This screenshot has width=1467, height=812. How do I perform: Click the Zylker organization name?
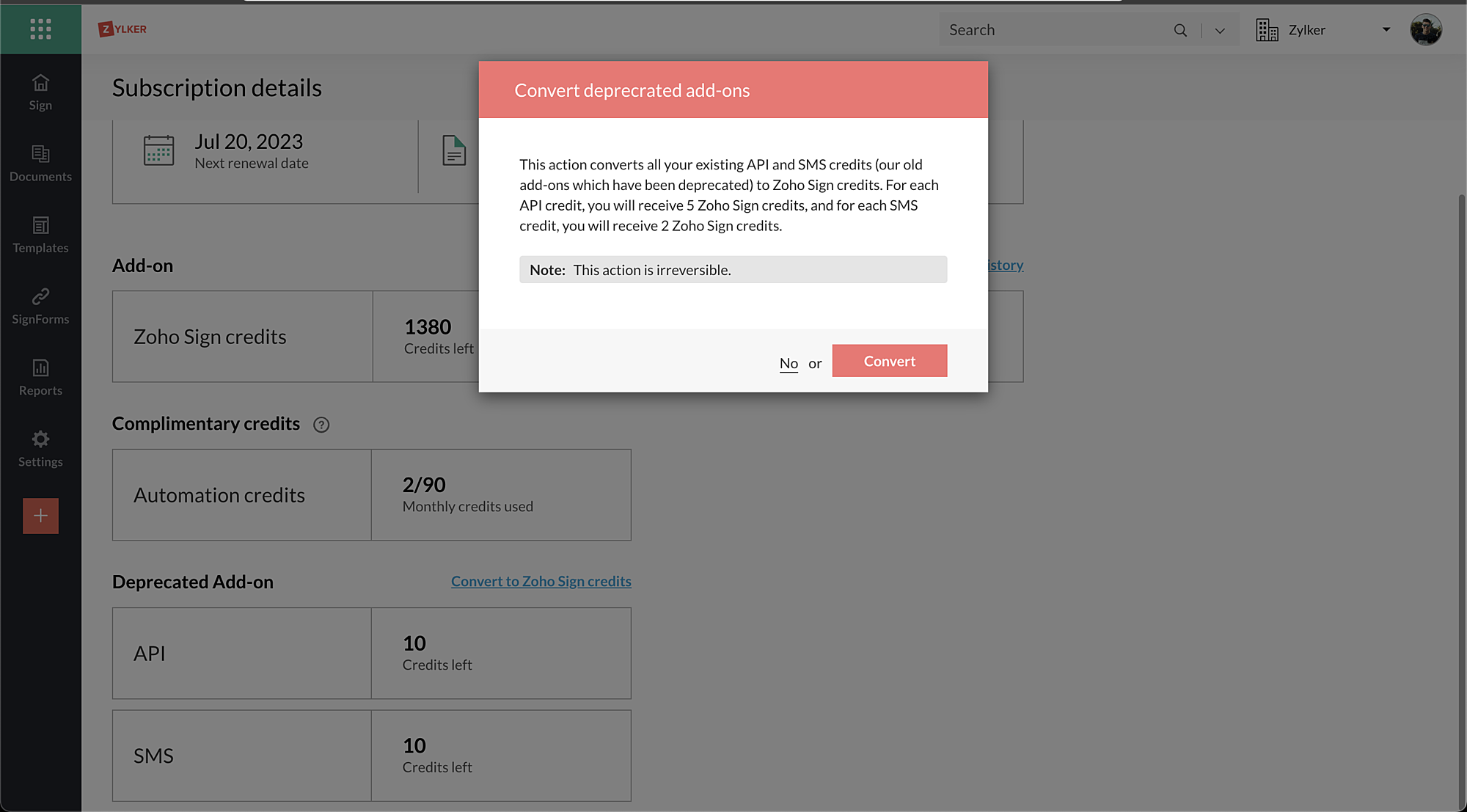point(1306,30)
